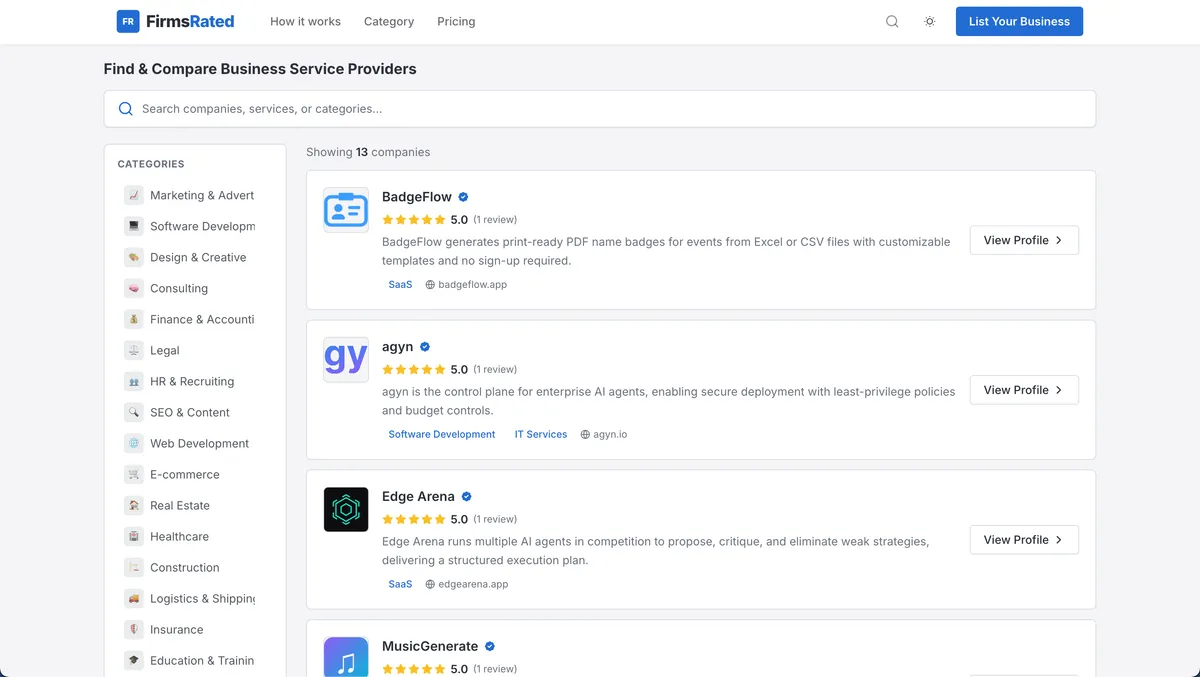This screenshot has height=677, width=1200.
Task: Open the agyn.io website link
Action: point(610,435)
